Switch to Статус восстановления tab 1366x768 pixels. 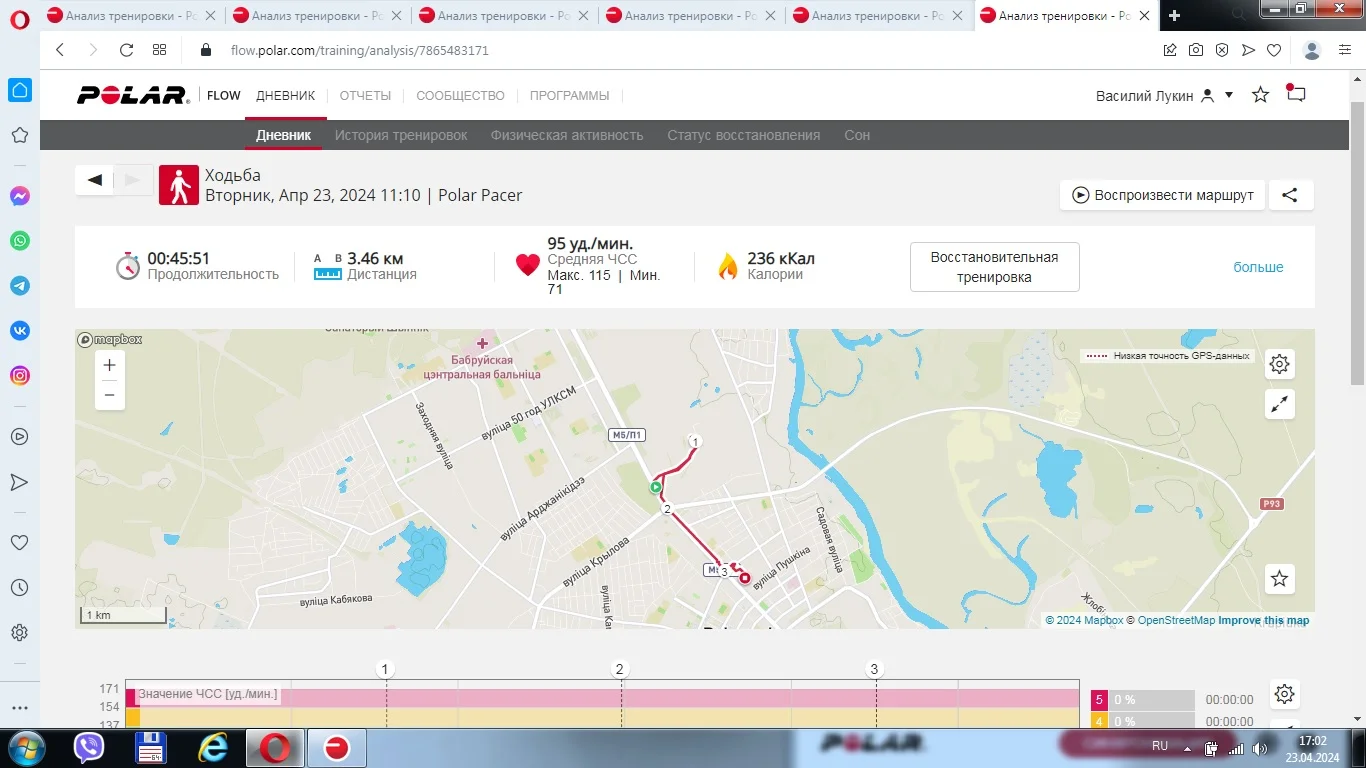(744, 135)
